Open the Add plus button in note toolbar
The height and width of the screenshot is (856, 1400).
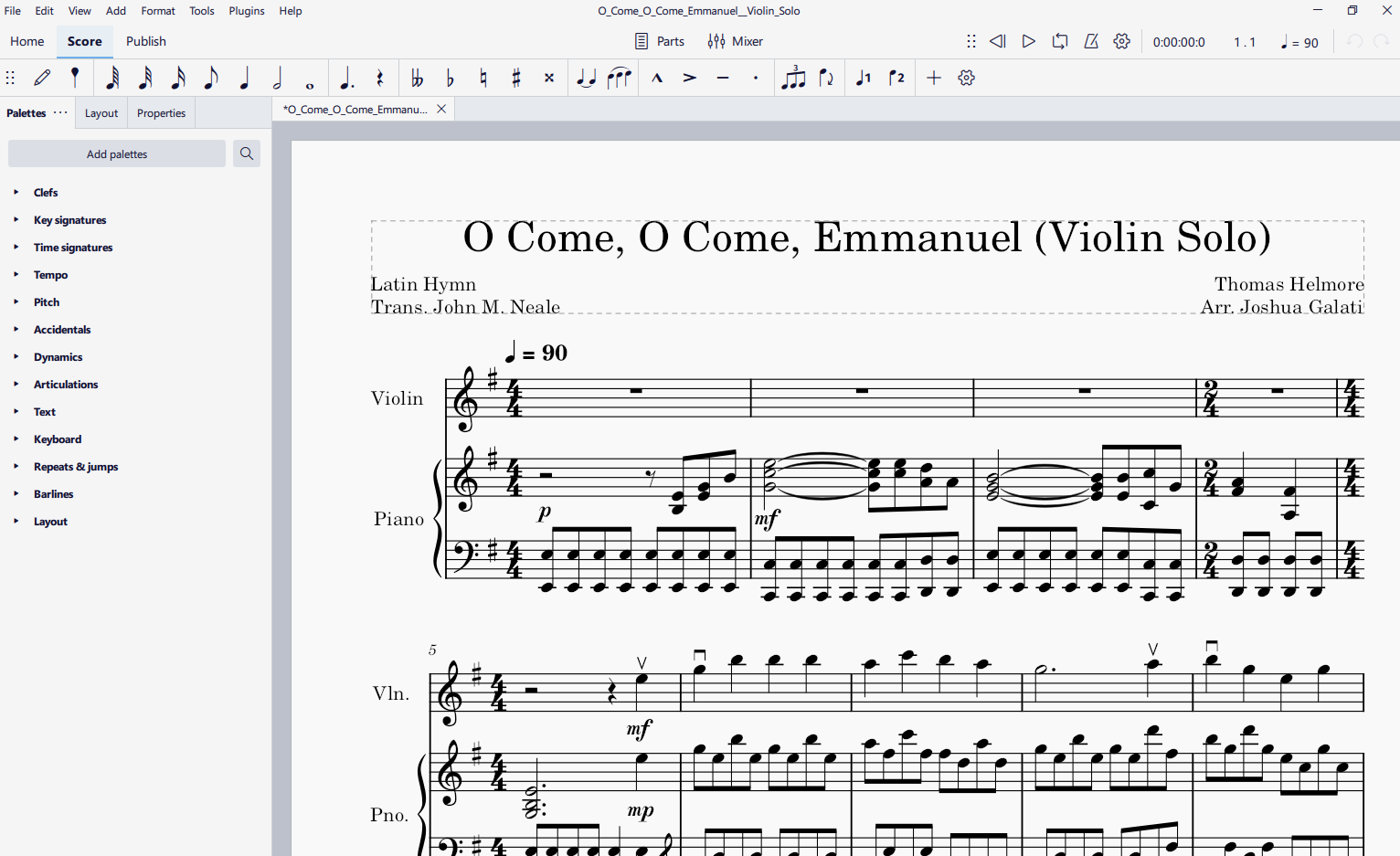[934, 78]
